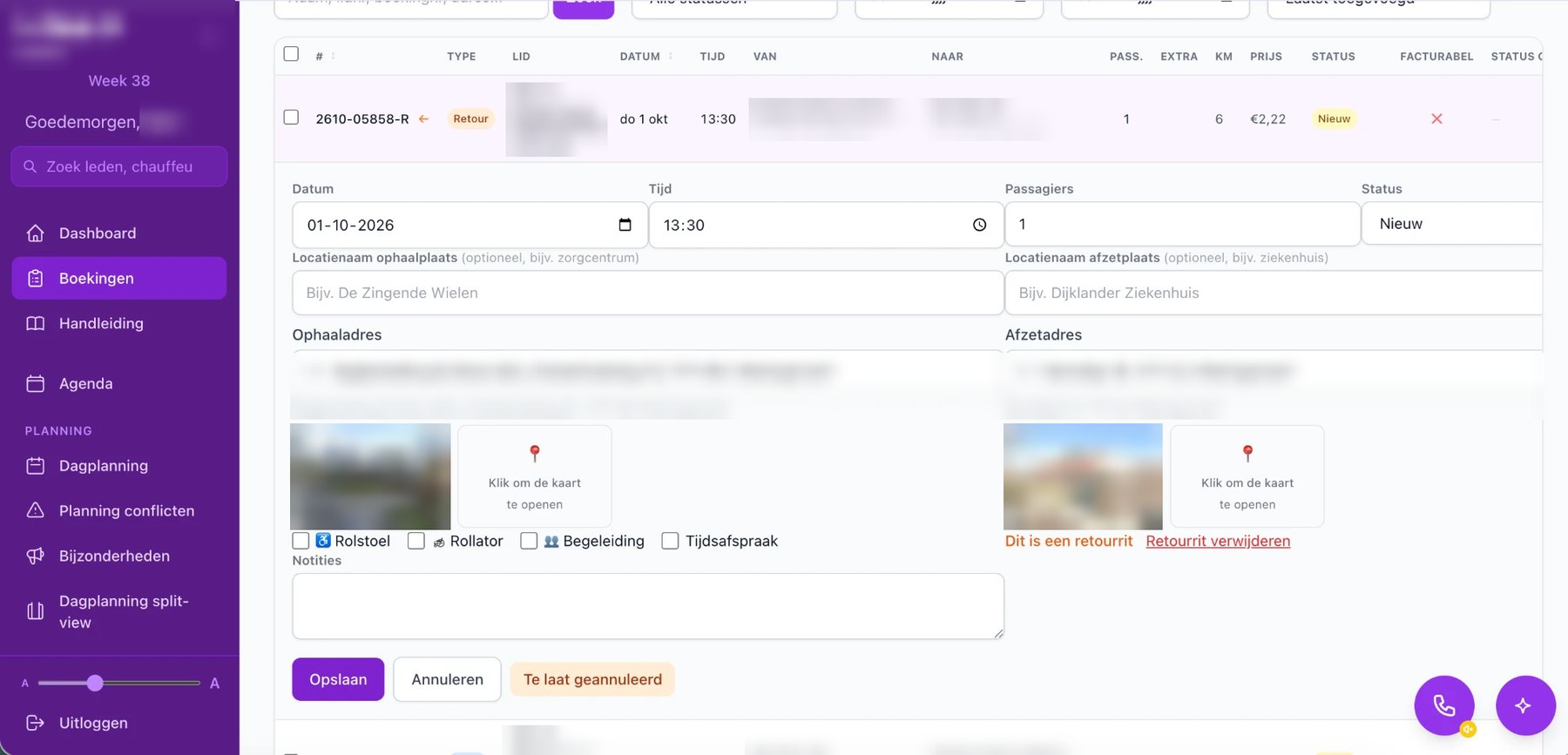Click into the Notities text area
1568x755 pixels.
tap(648, 606)
